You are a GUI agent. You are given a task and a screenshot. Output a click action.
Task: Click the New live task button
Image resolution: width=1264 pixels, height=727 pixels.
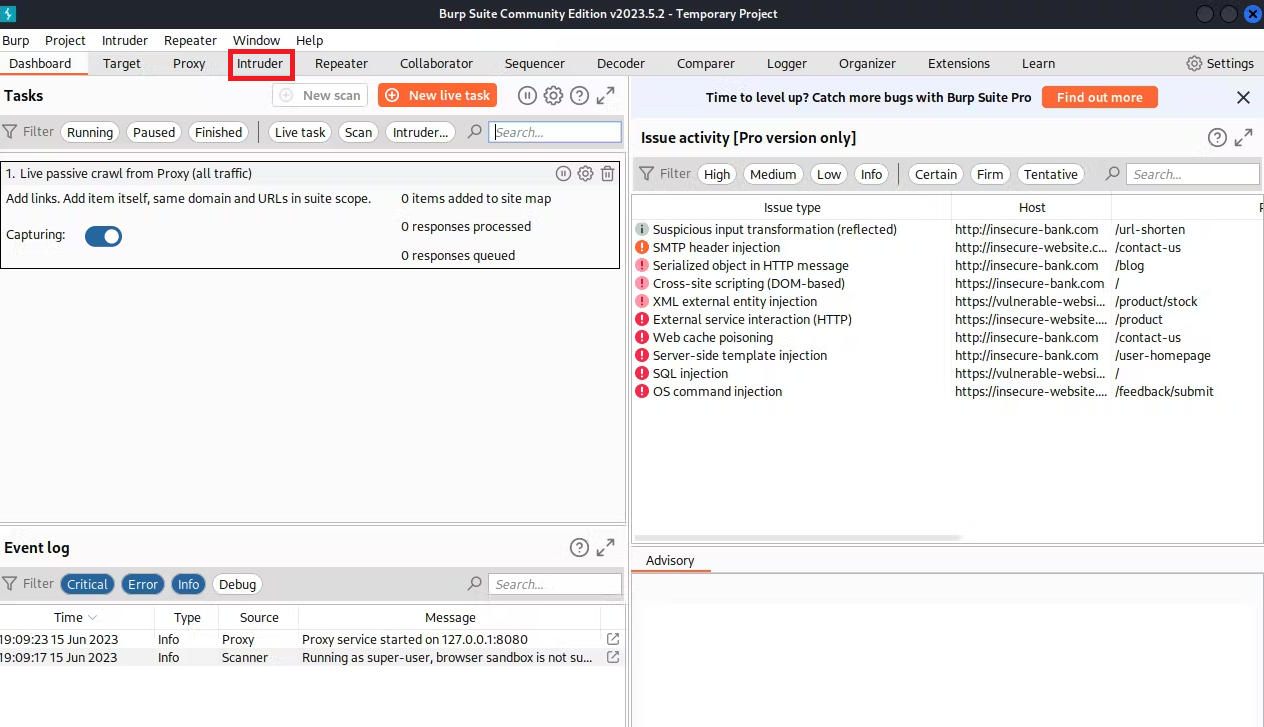(437, 95)
